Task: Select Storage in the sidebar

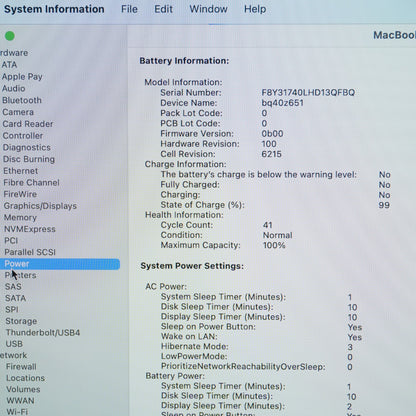Action: (21, 321)
